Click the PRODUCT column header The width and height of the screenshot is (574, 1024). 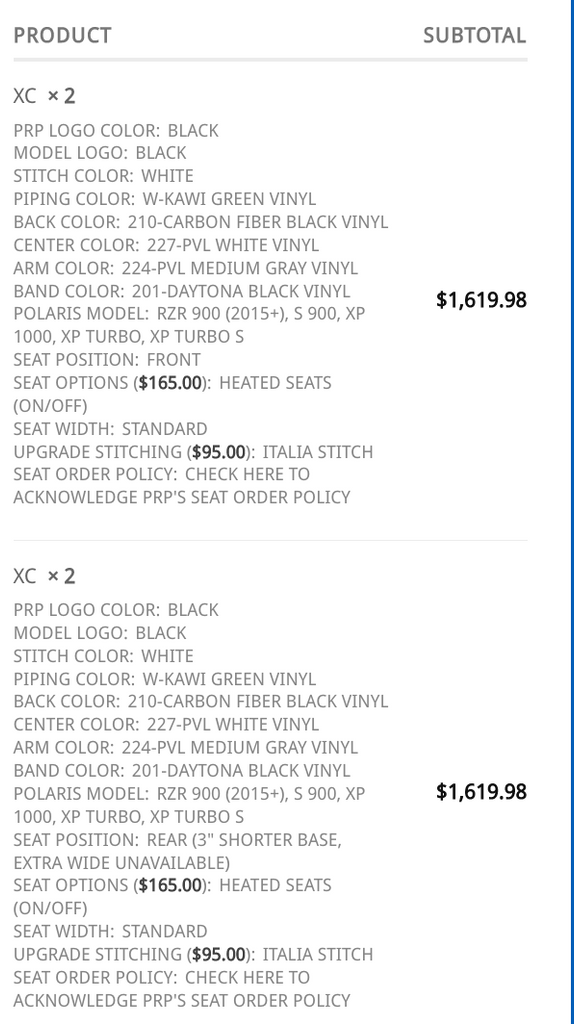[x=62, y=35]
